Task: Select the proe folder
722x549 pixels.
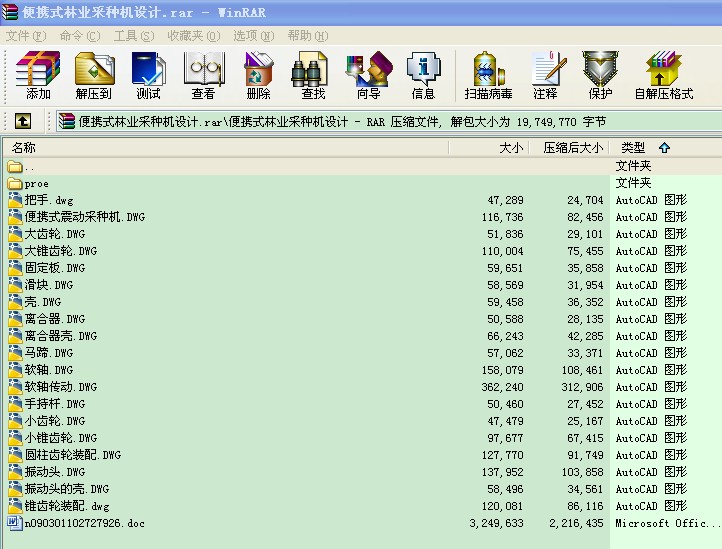Action: tap(36, 183)
